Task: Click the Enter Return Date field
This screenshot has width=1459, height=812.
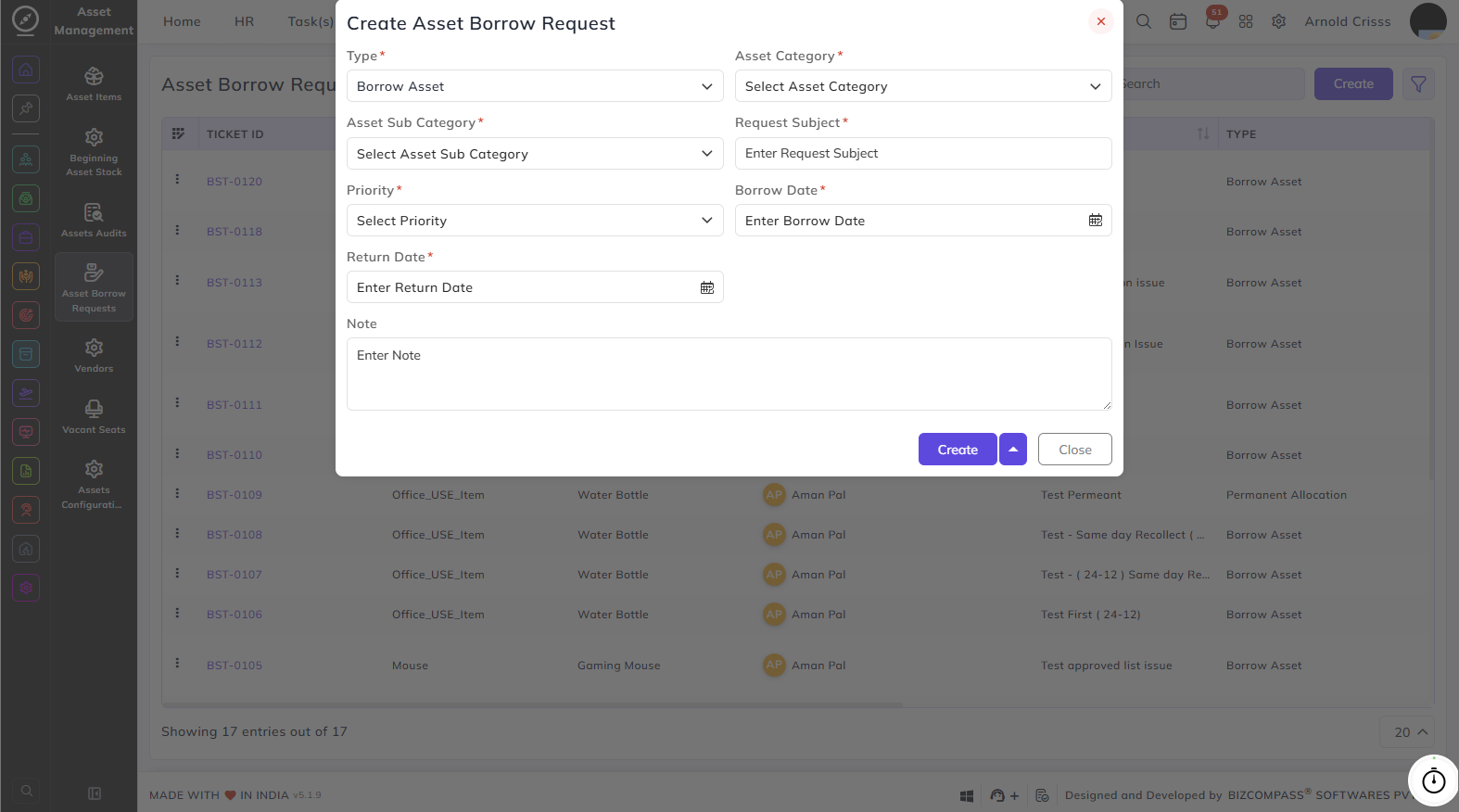Action: (x=535, y=287)
